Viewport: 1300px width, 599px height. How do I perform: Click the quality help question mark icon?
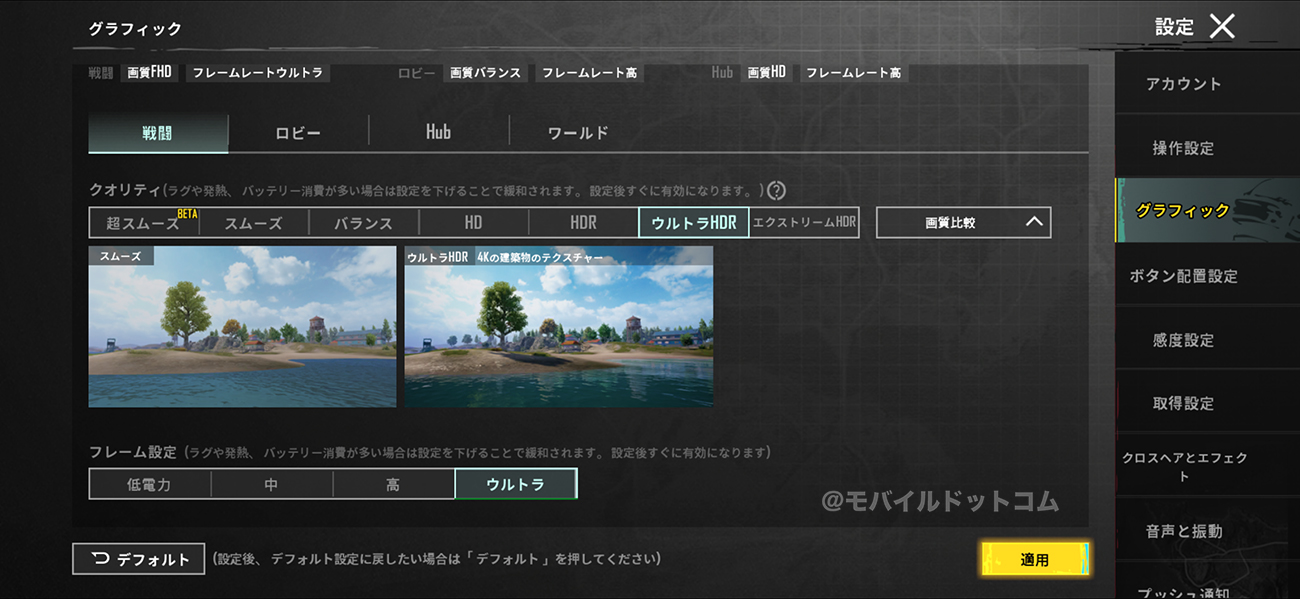[x=776, y=190]
